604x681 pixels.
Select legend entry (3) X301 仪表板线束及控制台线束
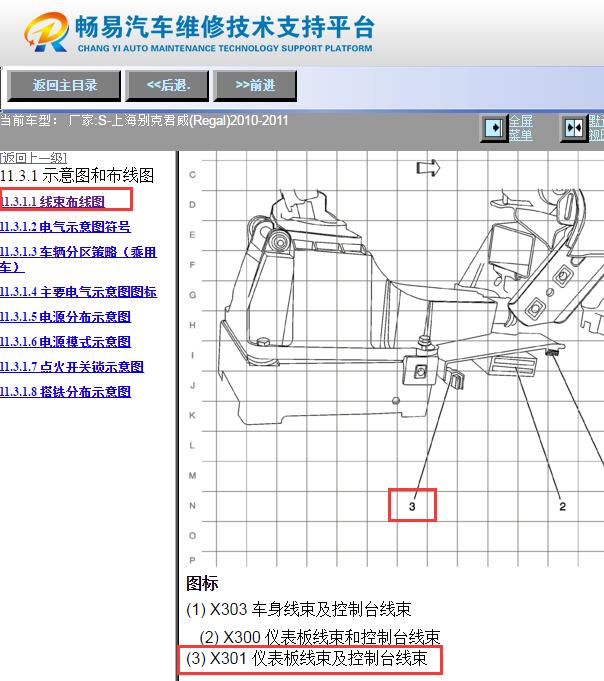[x=307, y=658]
